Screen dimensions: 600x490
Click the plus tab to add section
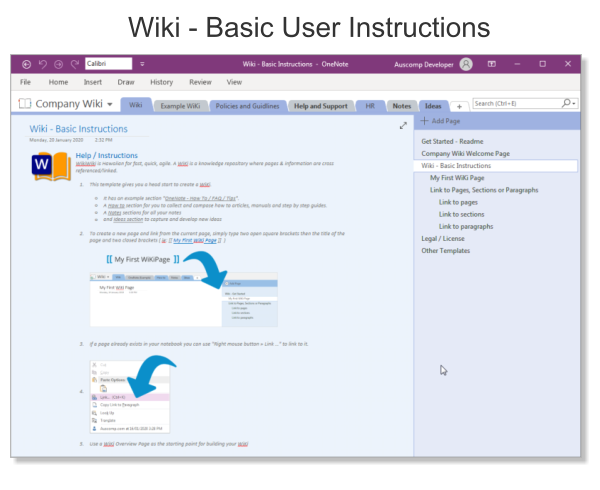pyautogui.click(x=460, y=107)
